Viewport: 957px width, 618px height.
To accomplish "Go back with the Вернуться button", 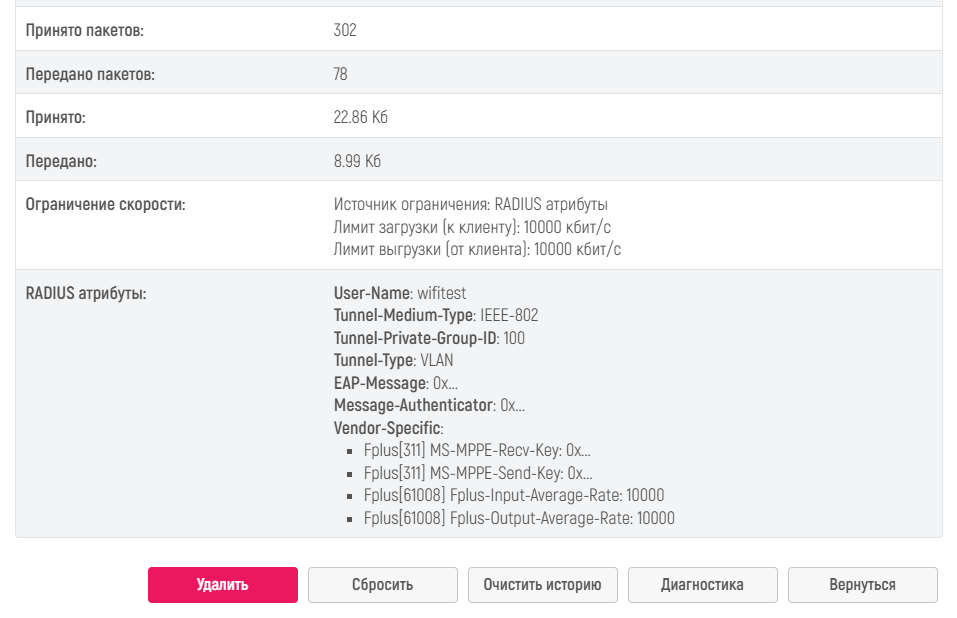I will click(862, 585).
